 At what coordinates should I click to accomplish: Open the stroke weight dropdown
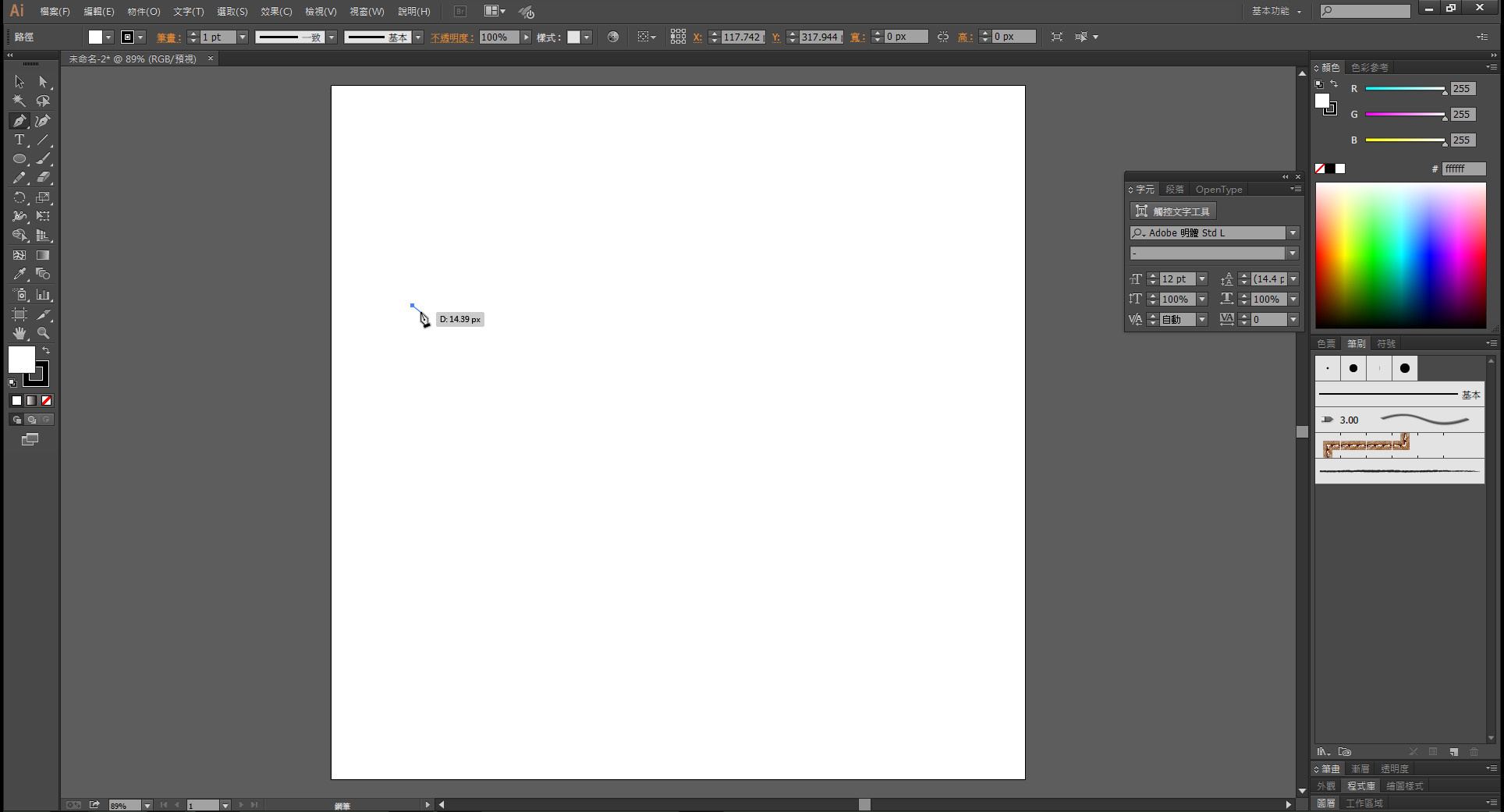[x=243, y=37]
